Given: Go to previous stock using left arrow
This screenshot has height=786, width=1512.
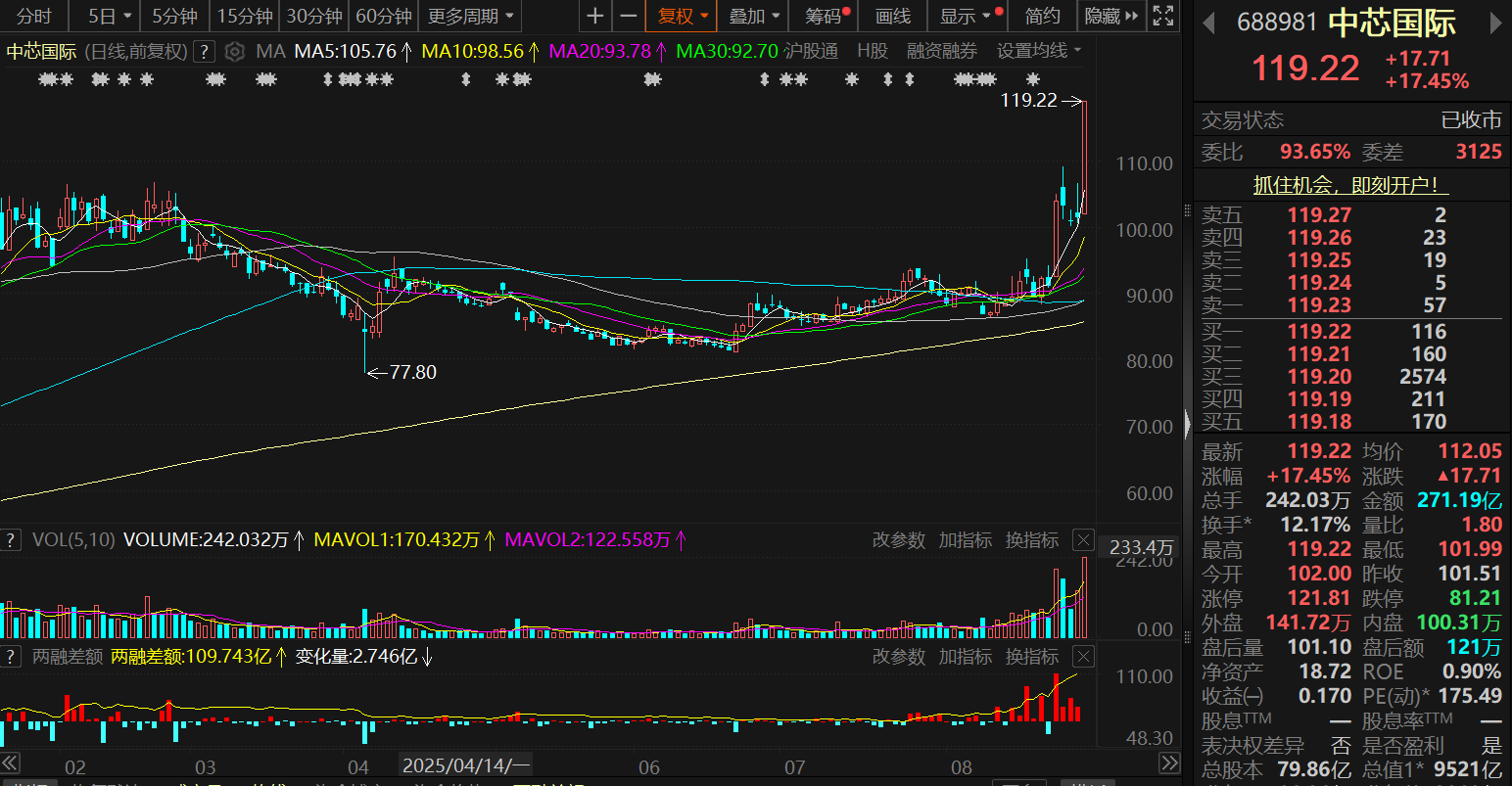Looking at the screenshot, I should (1208, 23).
